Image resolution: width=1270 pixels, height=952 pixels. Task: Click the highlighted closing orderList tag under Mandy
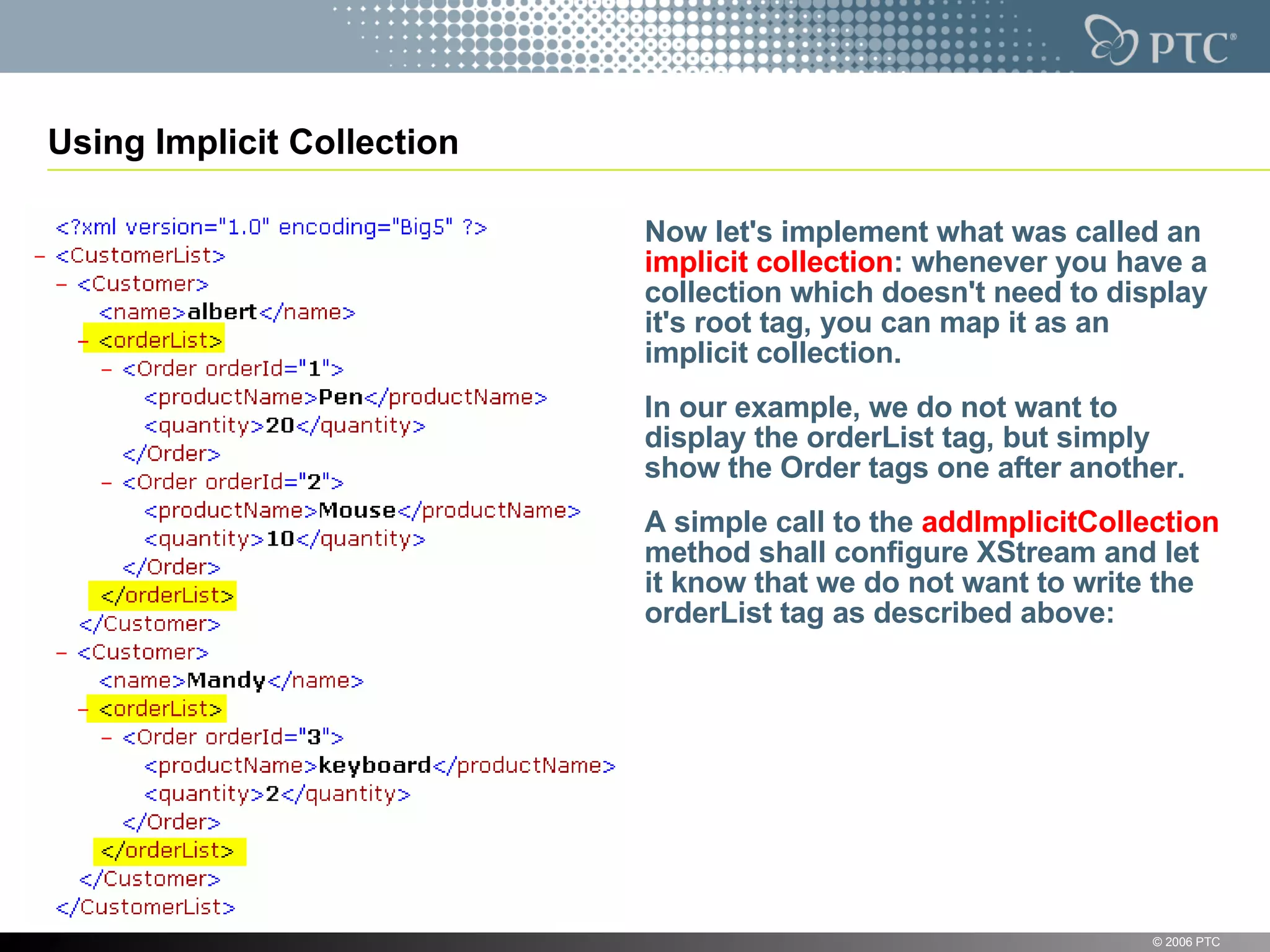[x=167, y=850]
